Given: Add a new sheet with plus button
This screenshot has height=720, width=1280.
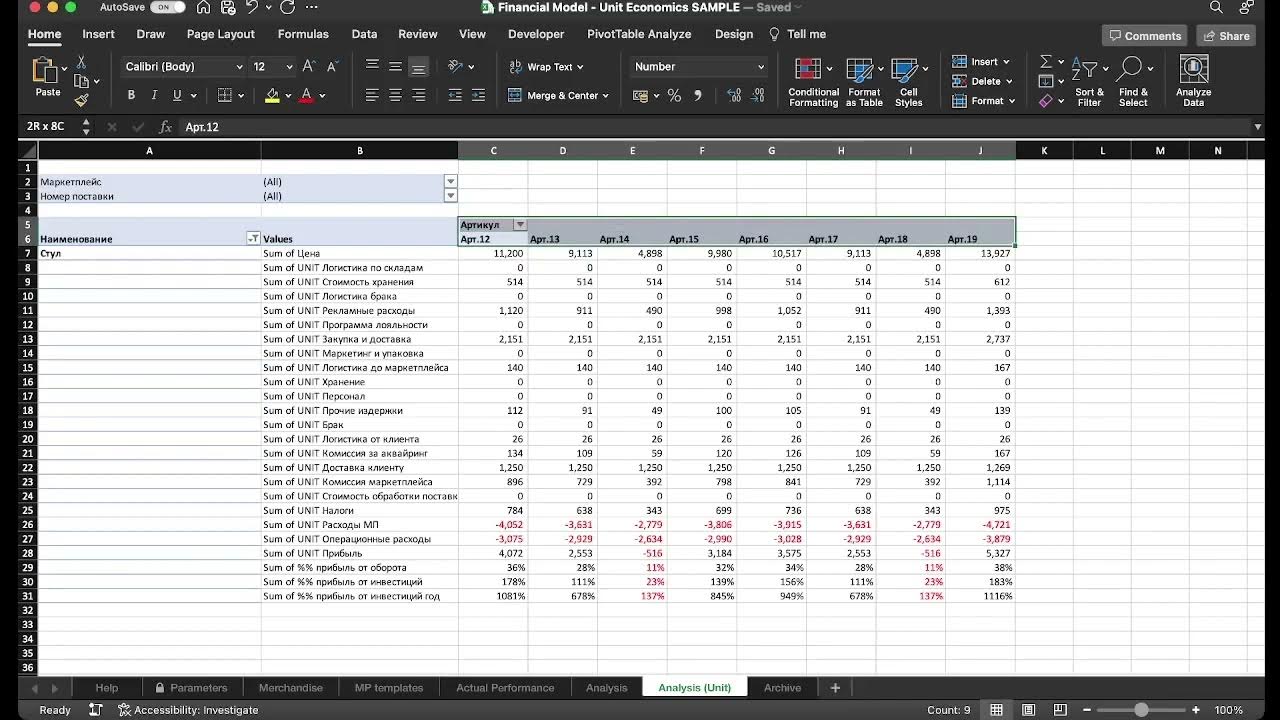Looking at the screenshot, I should [835, 688].
